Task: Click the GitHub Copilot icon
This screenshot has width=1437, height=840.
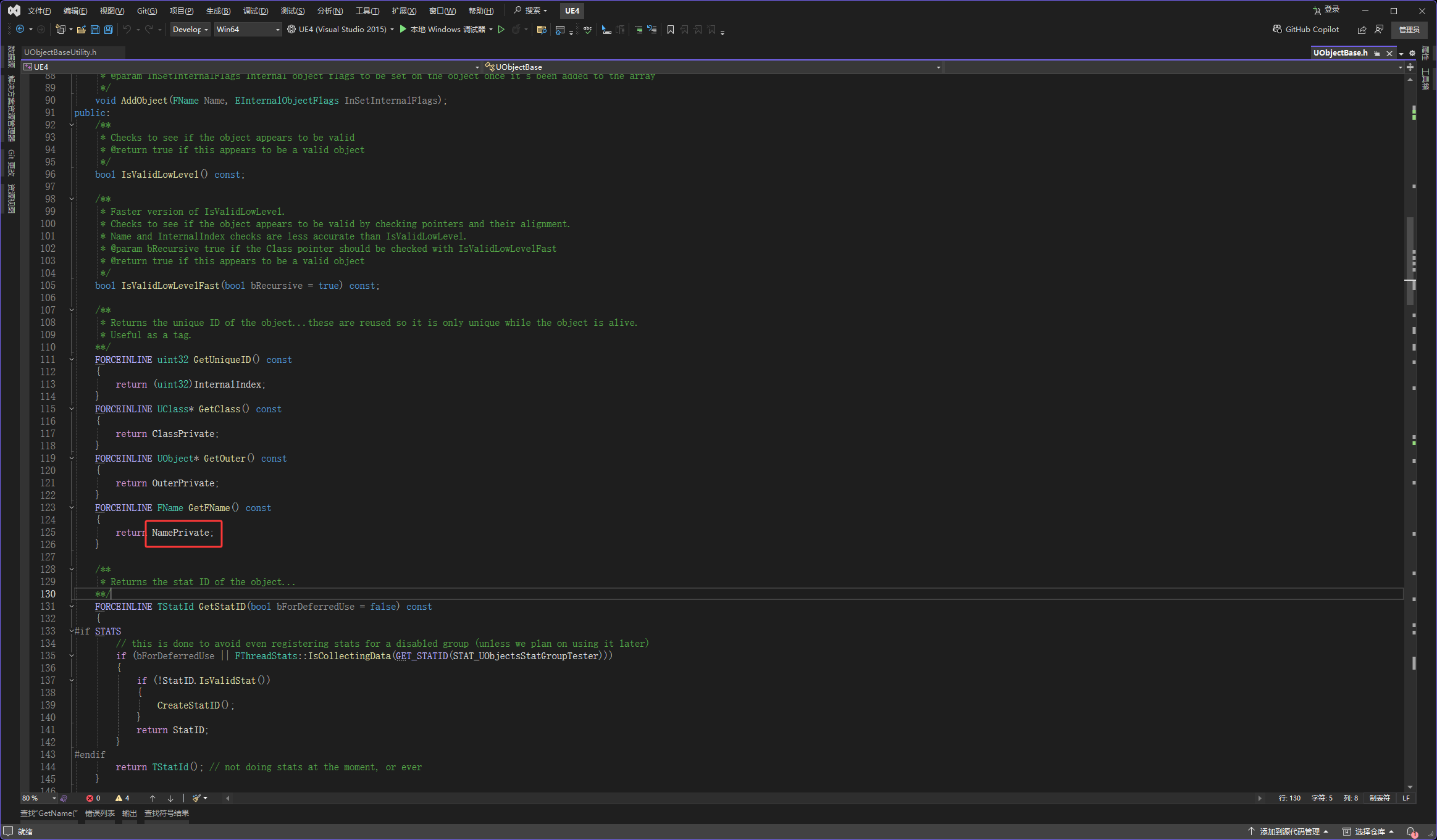Action: pyautogui.click(x=1277, y=30)
